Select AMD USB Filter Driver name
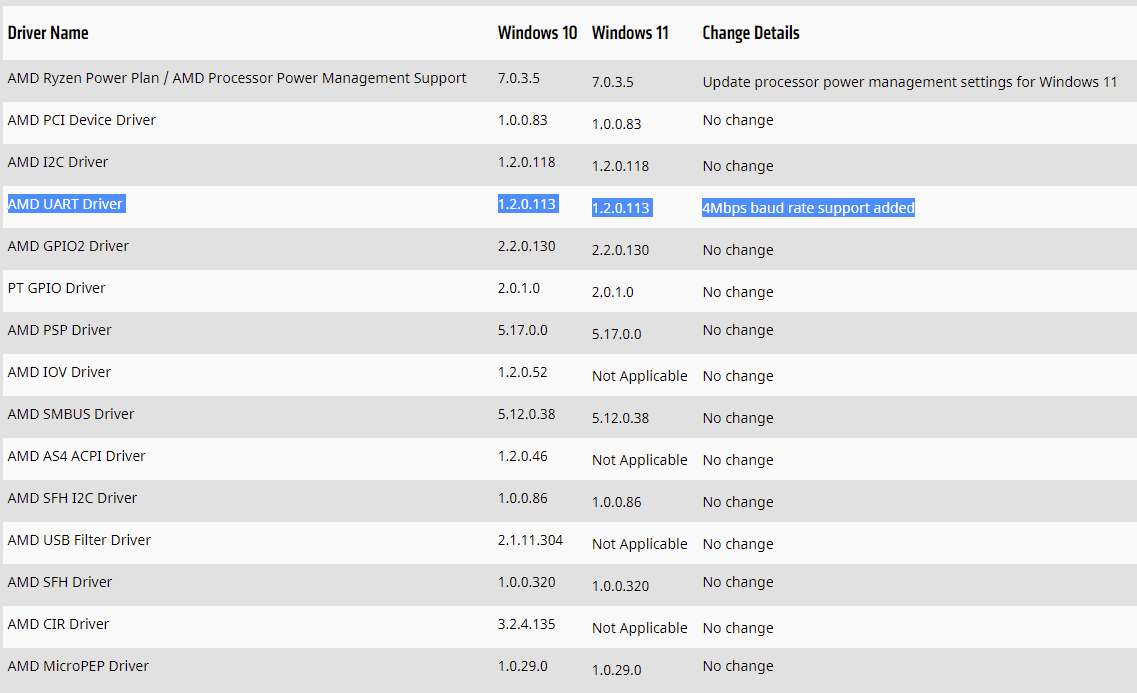Screen dimensions: 1137x693 79,541
